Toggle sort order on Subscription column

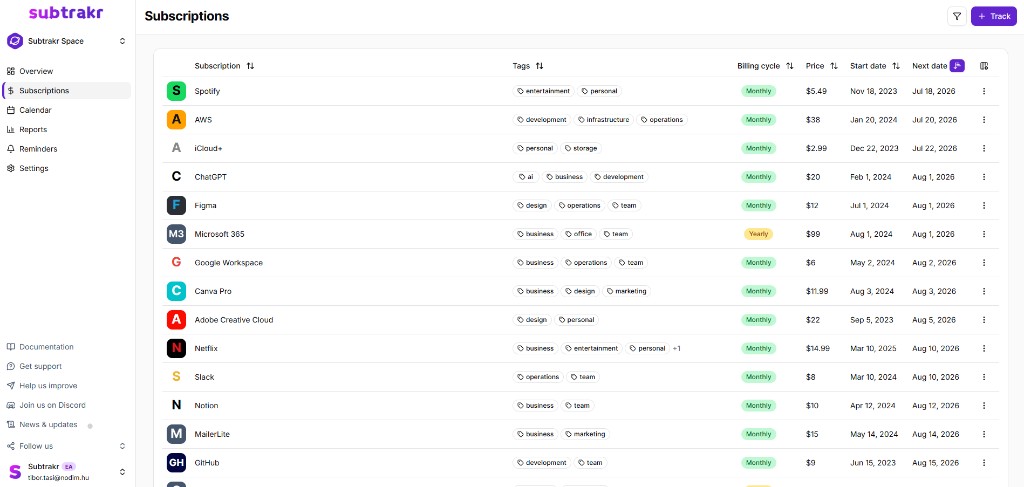251,66
